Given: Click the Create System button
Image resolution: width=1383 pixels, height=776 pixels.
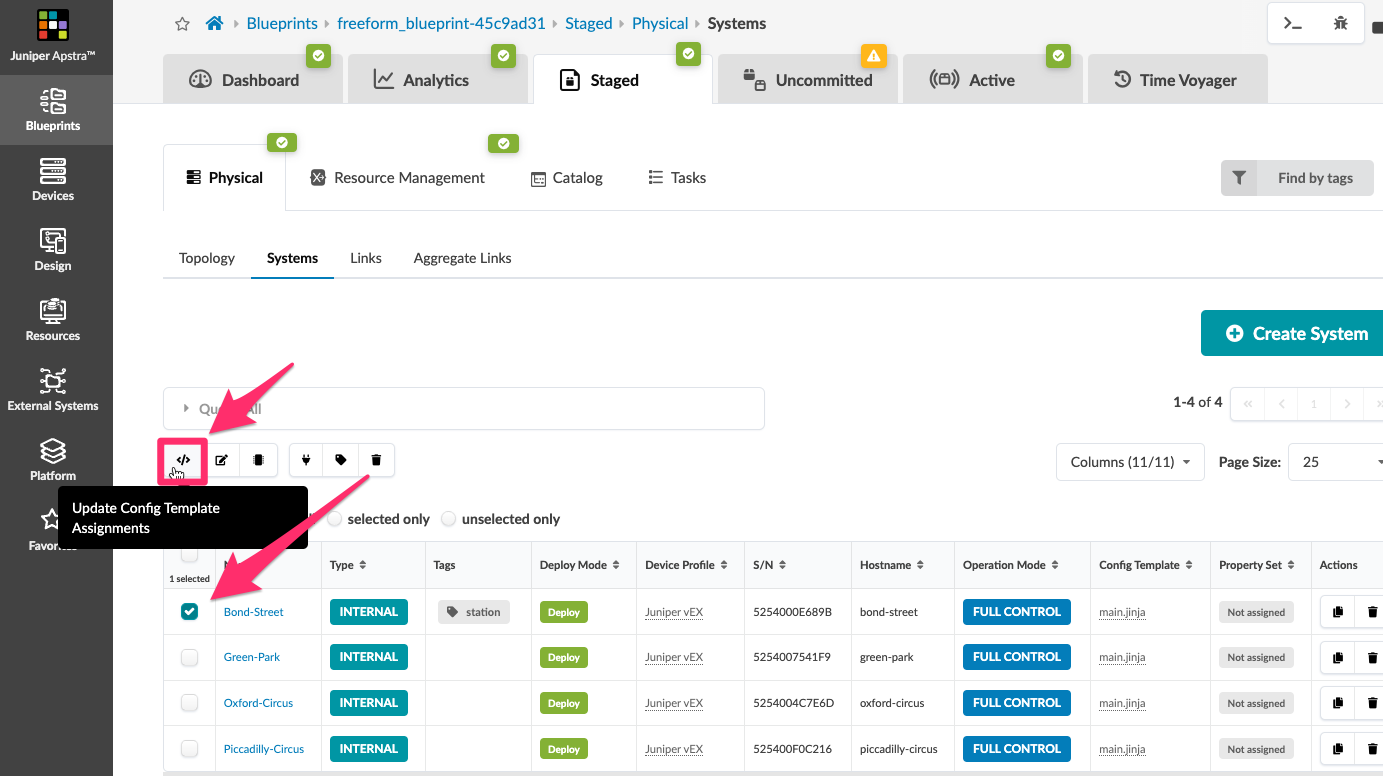Looking at the screenshot, I should tap(1293, 334).
